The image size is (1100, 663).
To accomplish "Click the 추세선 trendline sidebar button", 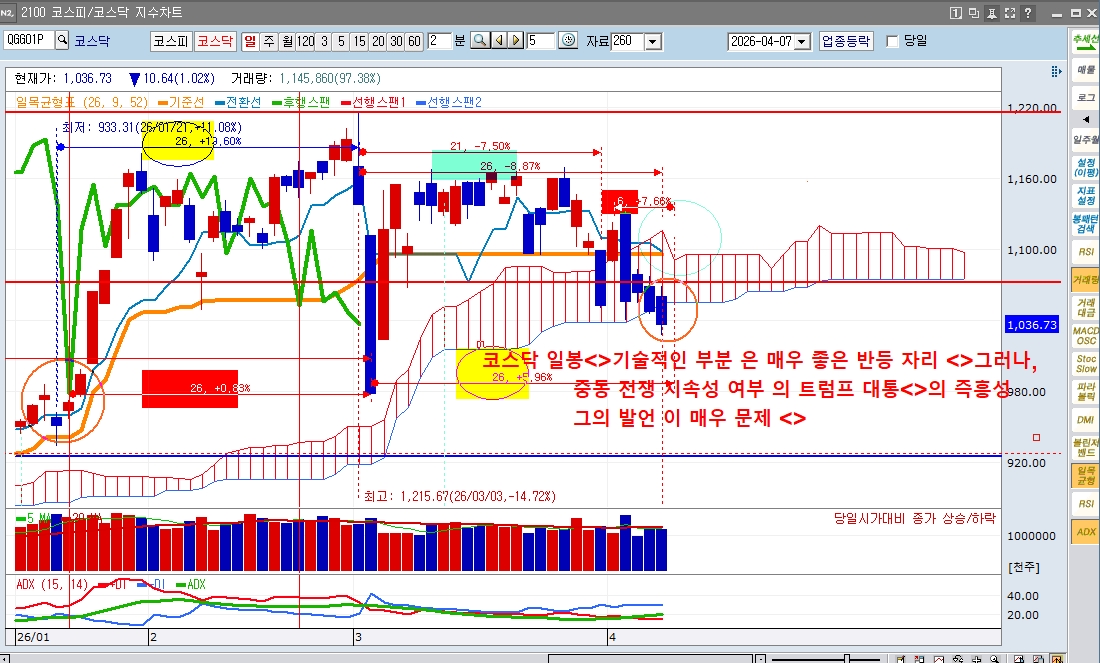I will coord(1085,40).
